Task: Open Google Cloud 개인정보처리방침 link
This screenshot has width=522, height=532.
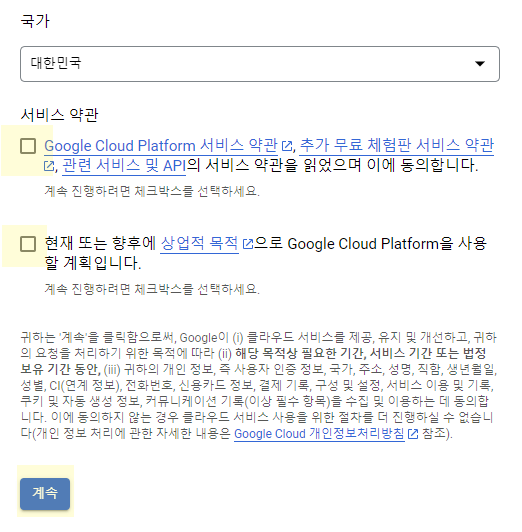Action: (319, 434)
